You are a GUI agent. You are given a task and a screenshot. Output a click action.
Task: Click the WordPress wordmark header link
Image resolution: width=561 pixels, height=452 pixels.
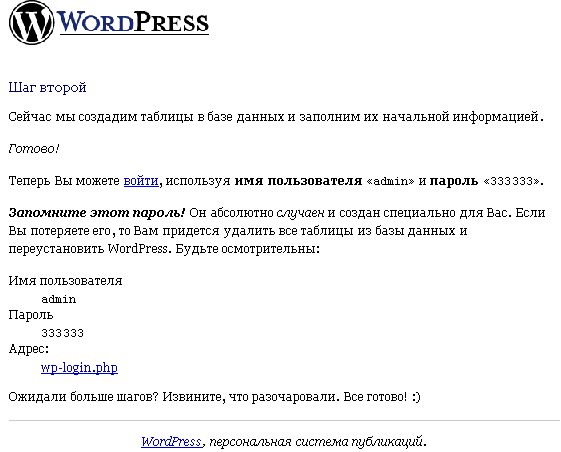tap(133, 23)
